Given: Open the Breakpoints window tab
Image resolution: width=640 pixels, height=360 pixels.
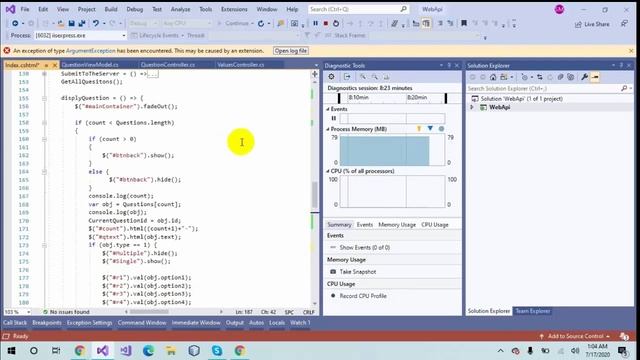Looking at the screenshot, I should point(47,322).
